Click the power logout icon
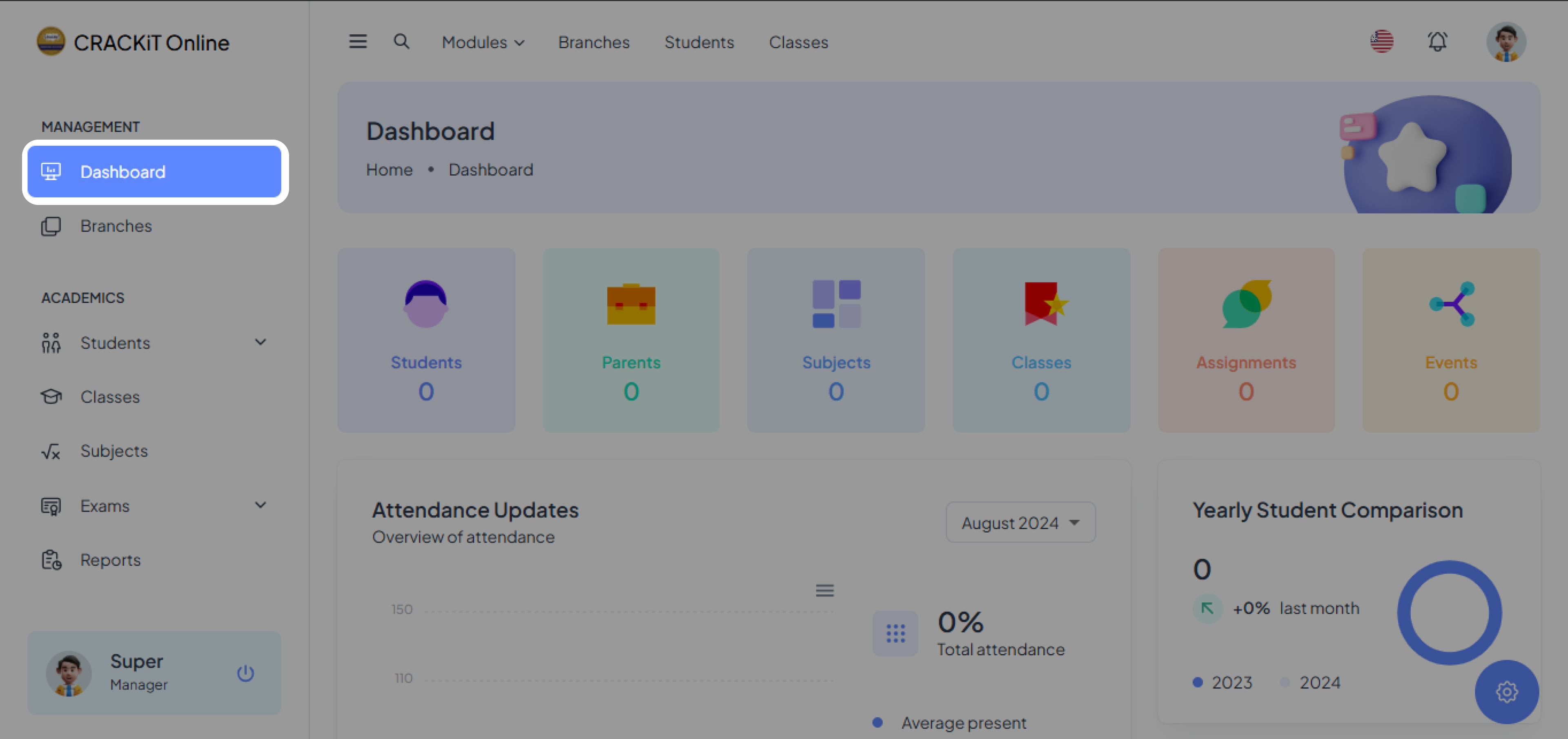The height and width of the screenshot is (739, 1568). (245, 672)
